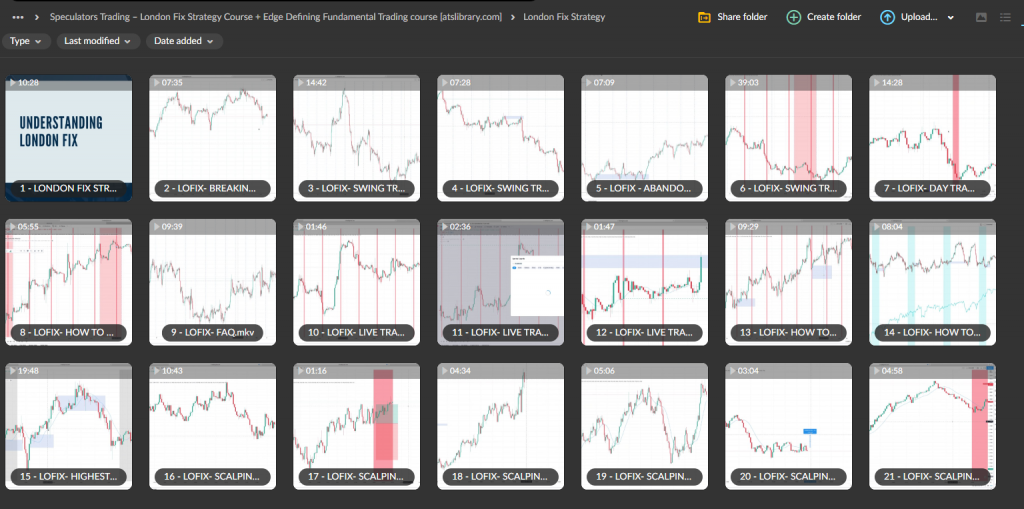Click the 39:03 duration on video 6
The width and height of the screenshot is (1024, 509).
tap(747, 83)
